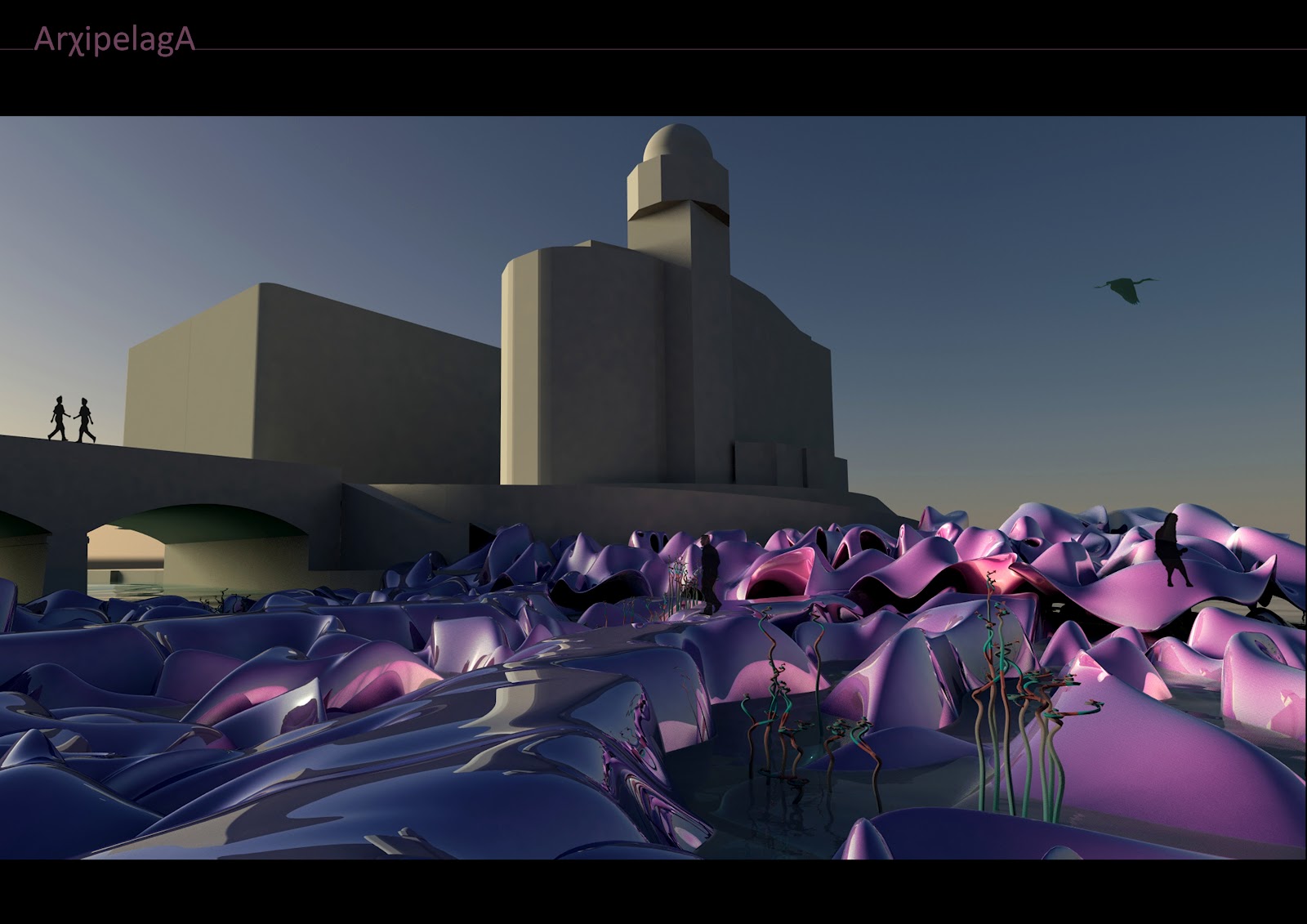Click the ArχipelagA title text
This screenshot has height=924, width=1307.
pos(114,40)
